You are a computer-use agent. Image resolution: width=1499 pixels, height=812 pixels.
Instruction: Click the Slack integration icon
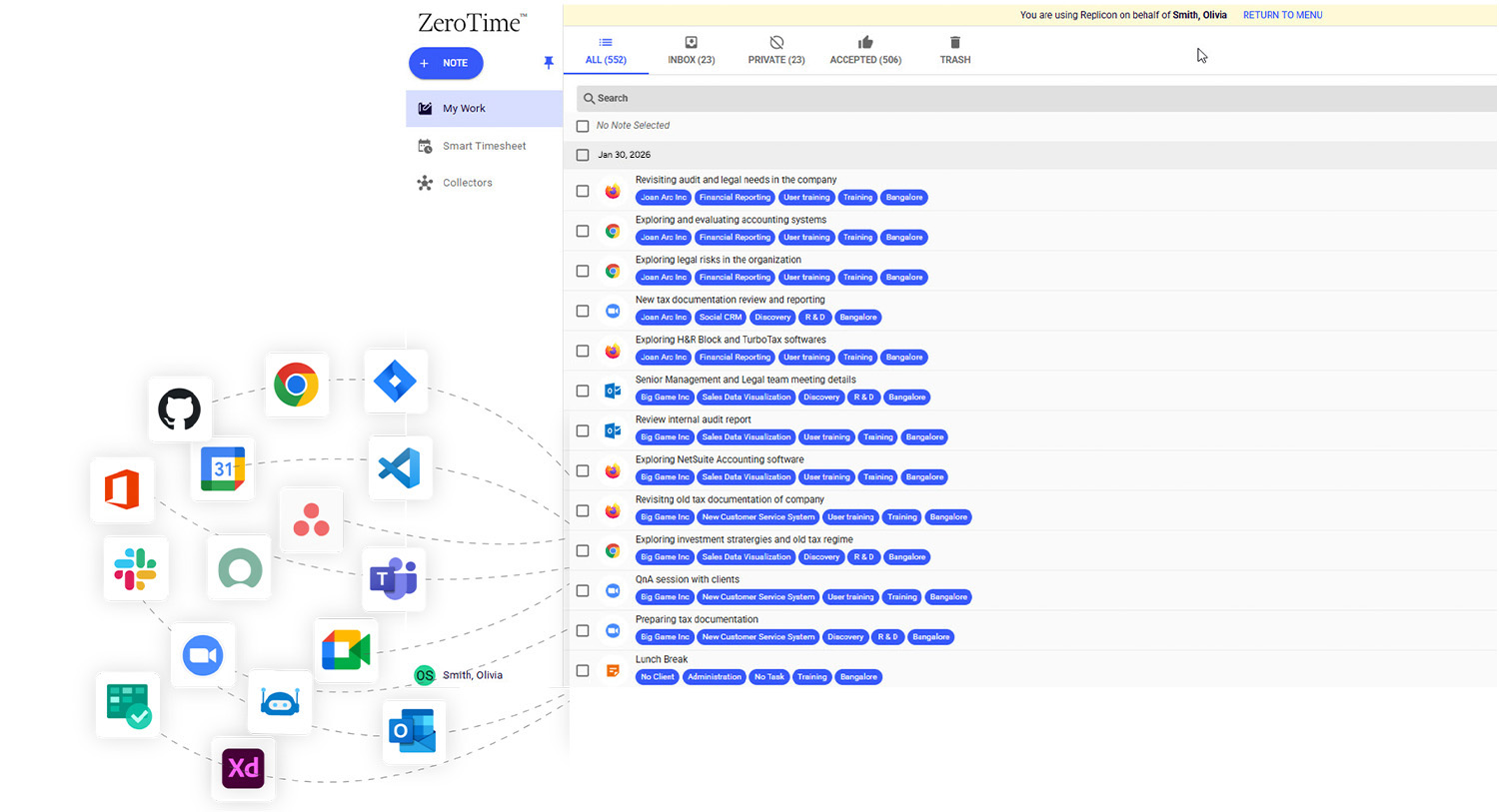point(135,568)
